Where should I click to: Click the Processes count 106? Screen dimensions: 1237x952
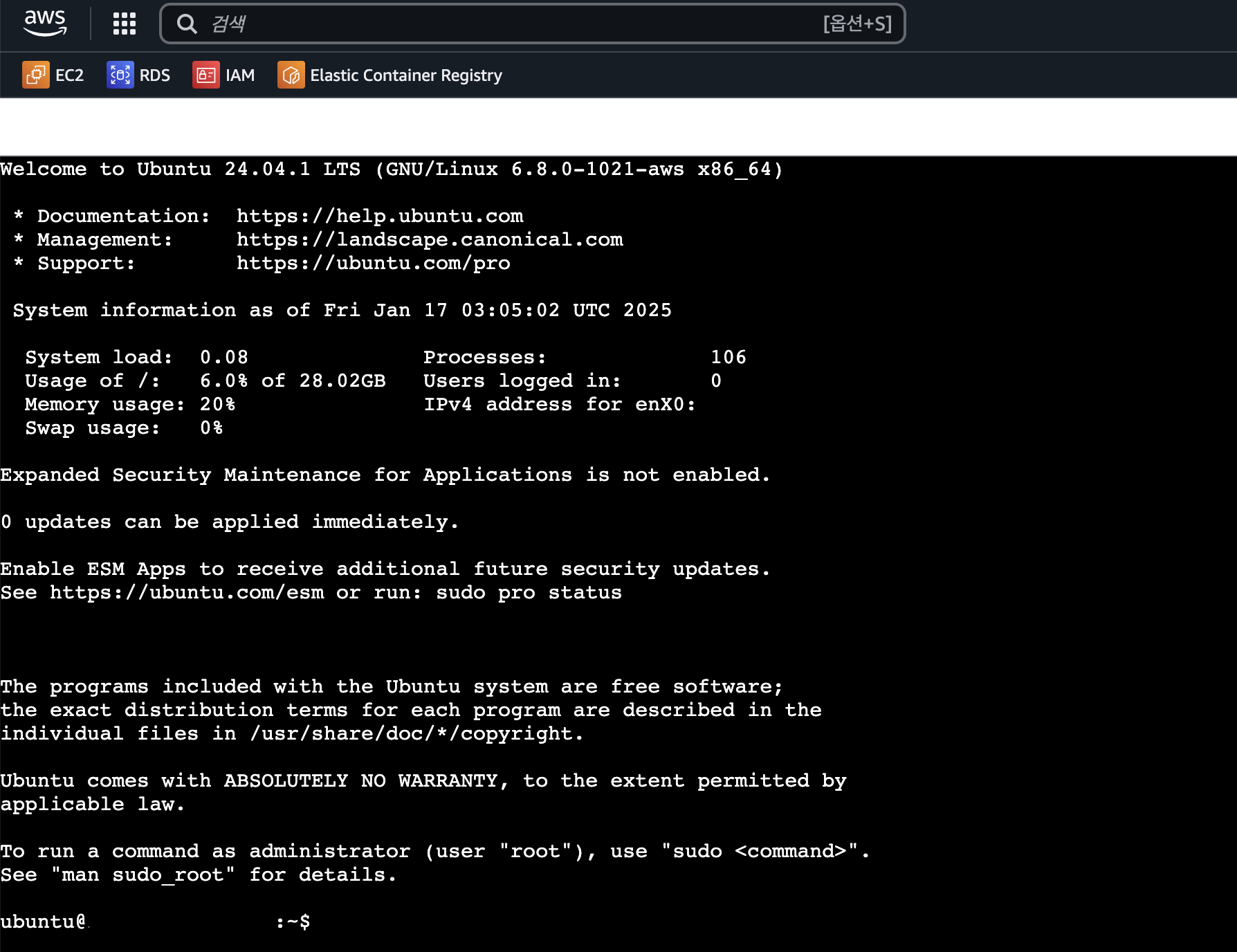pyautogui.click(x=729, y=358)
